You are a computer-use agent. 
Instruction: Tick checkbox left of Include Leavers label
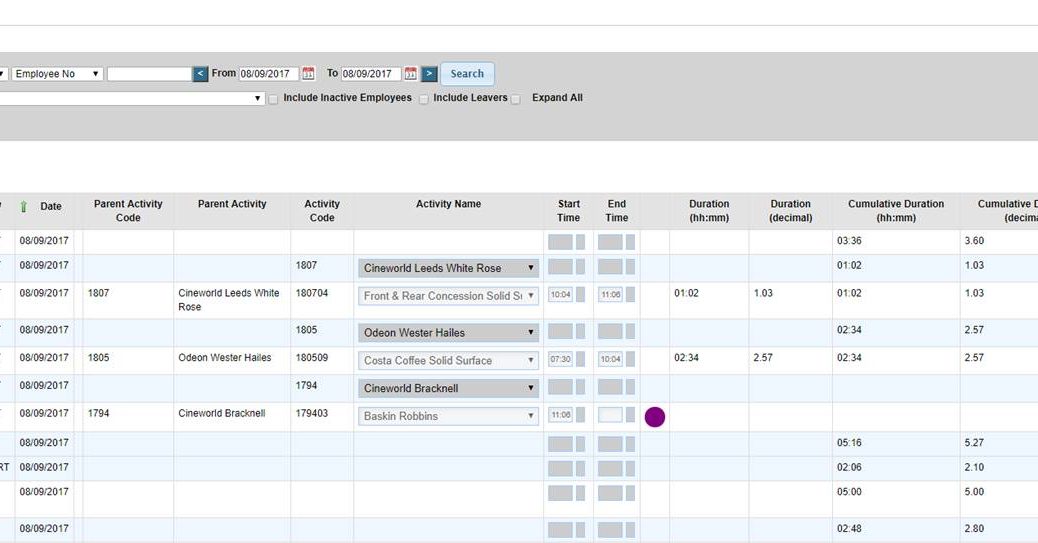[x=424, y=99]
